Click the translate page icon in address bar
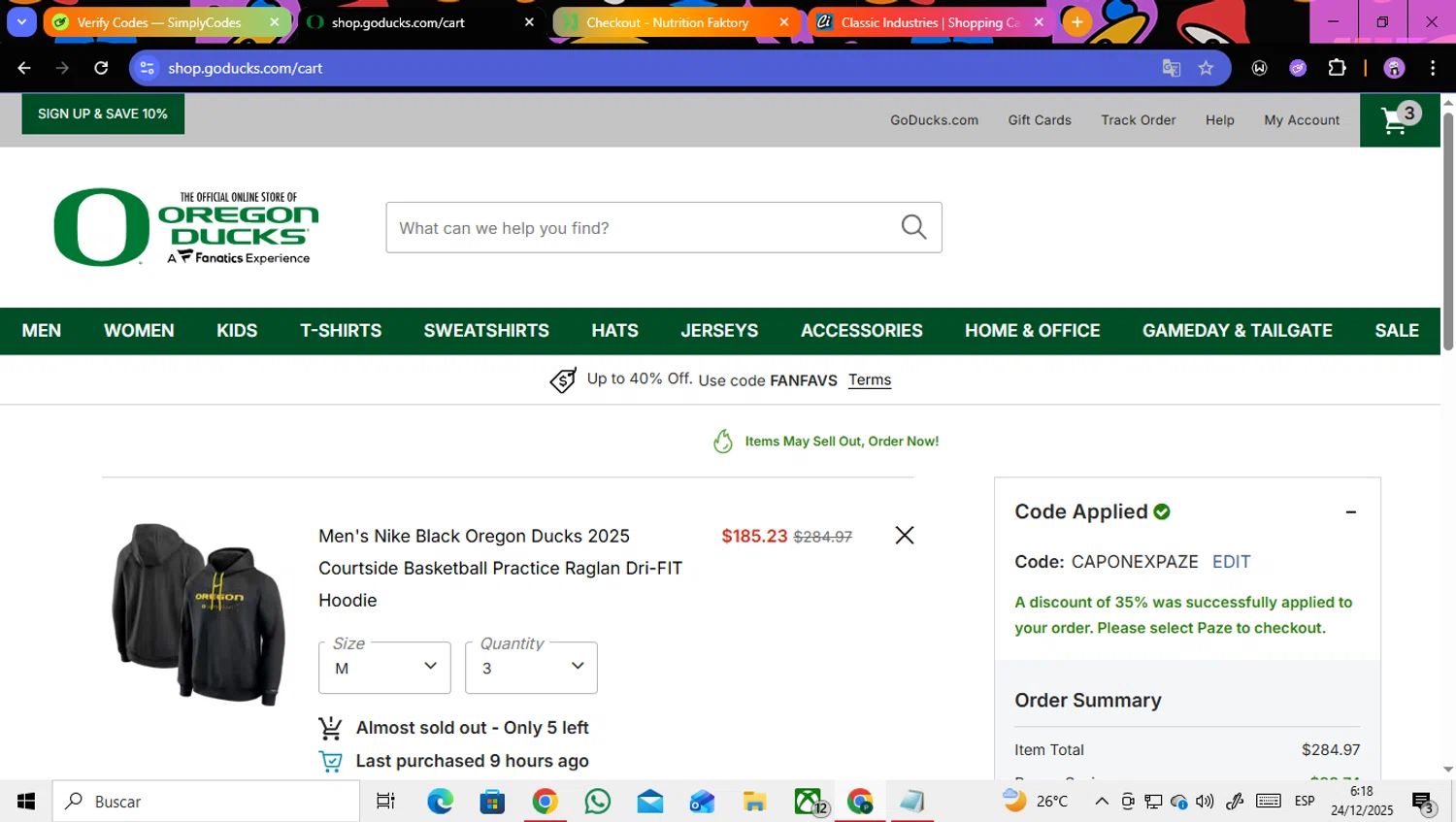Viewport: 1456px width, 822px height. click(x=1171, y=68)
